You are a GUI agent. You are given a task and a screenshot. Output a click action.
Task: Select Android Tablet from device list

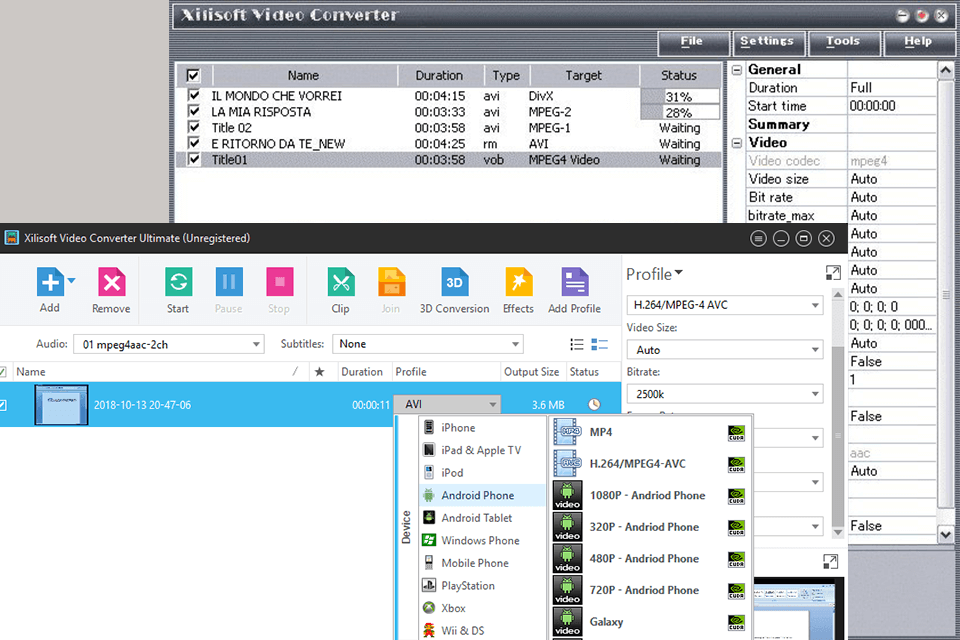477,518
